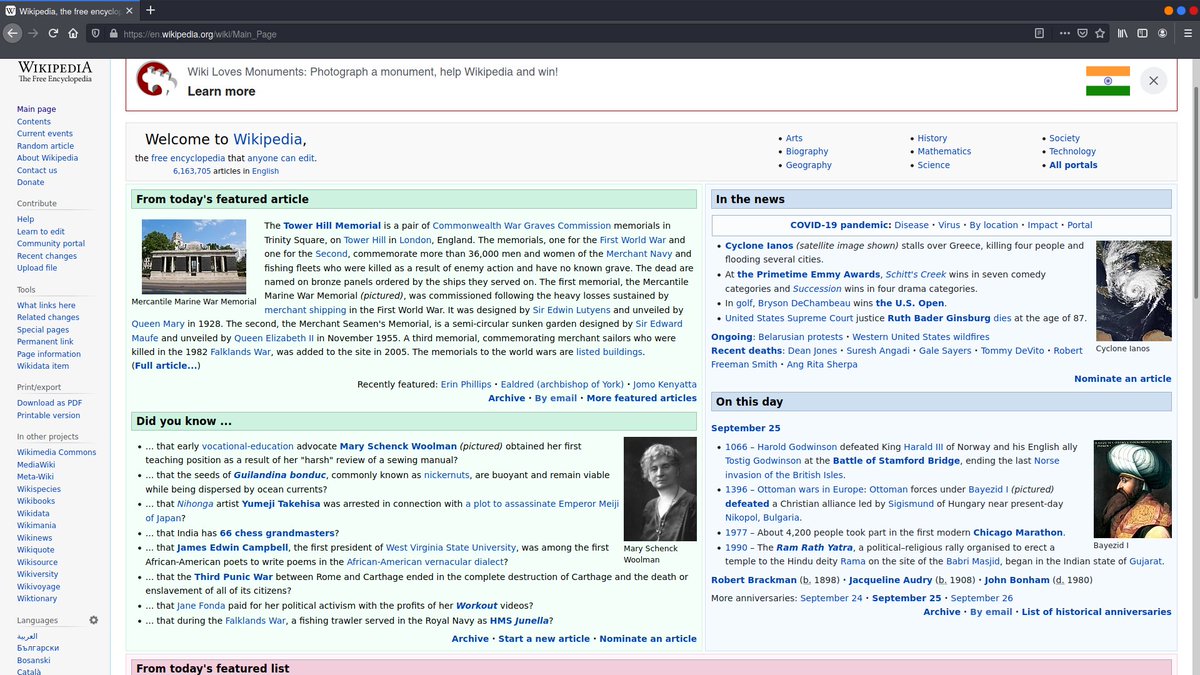1200x675 pixels.
Task: Click the Indian flag image in banner
Action: [x=1108, y=81]
